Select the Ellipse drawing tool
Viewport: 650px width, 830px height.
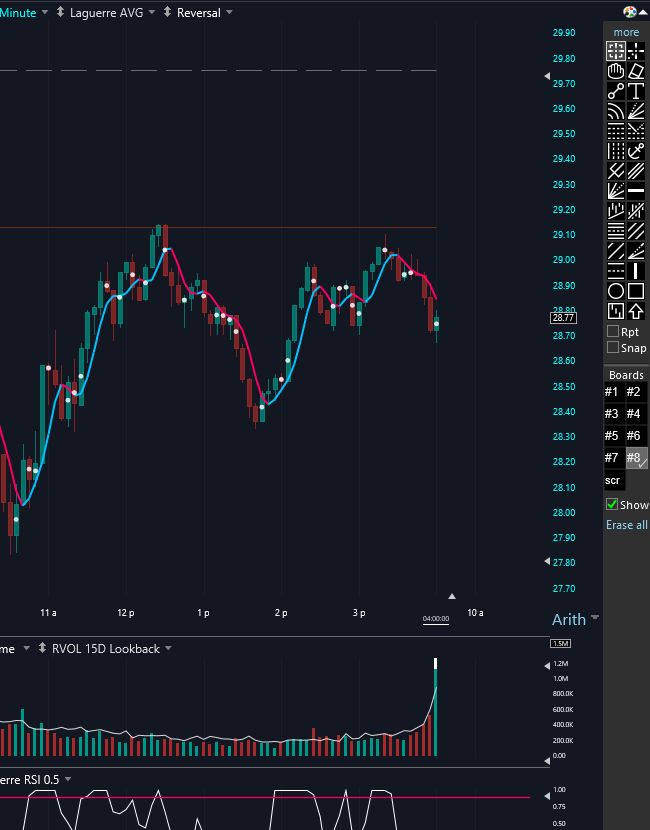pyautogui.click(x=614, y=290)
